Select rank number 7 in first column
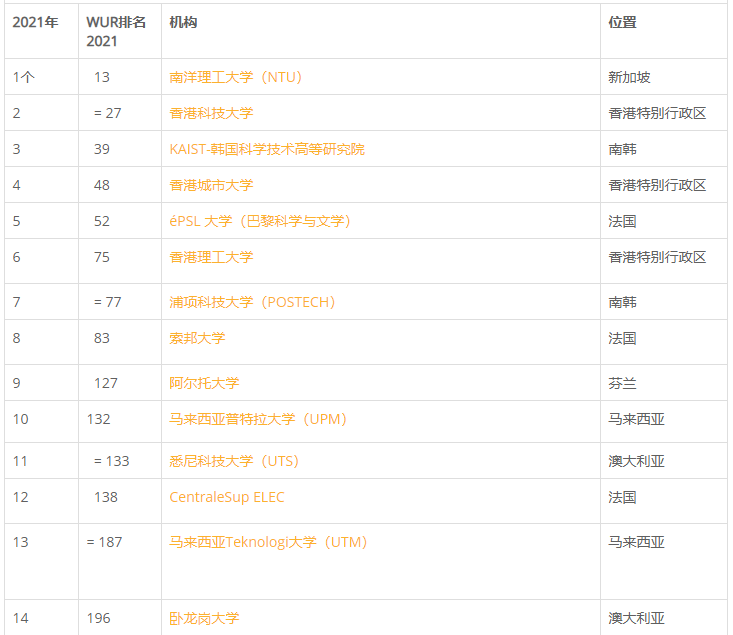 pyautogui.click(x=16, y=302)
